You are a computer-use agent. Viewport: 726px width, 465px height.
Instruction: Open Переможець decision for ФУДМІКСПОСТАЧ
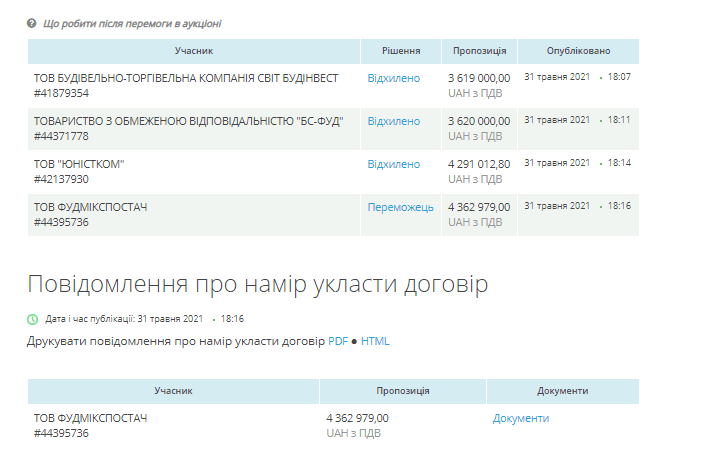click(401, 207)
